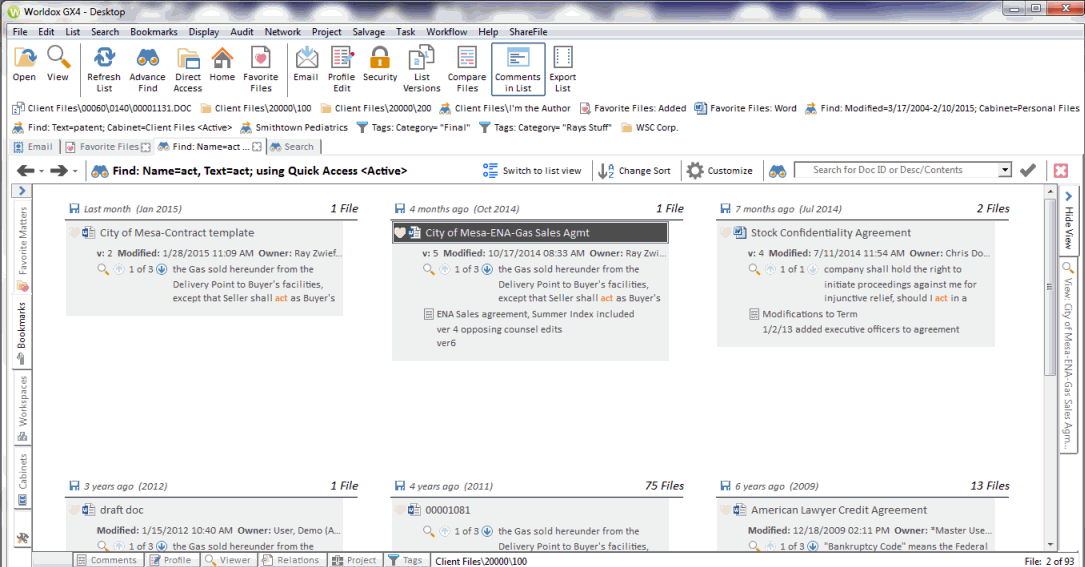Open the Bookmarks menu
The width and height of the screenshot is (1085, 567).
pos(154,32)
